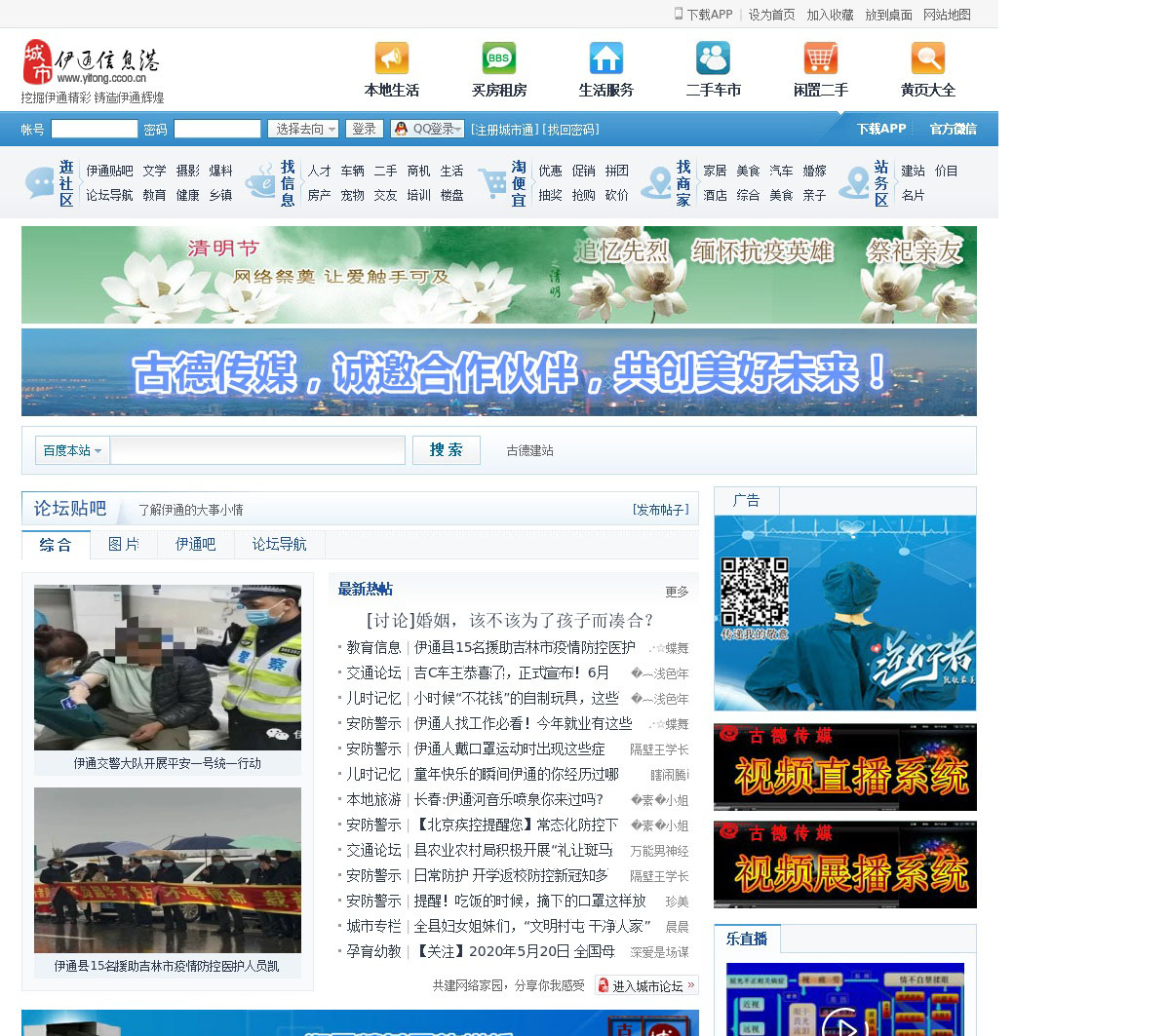Click the 淘便宜 shopping cart icon
Image resolution: width=1170 pixels, height=1036 pixels.
click(x=492, y=183)
